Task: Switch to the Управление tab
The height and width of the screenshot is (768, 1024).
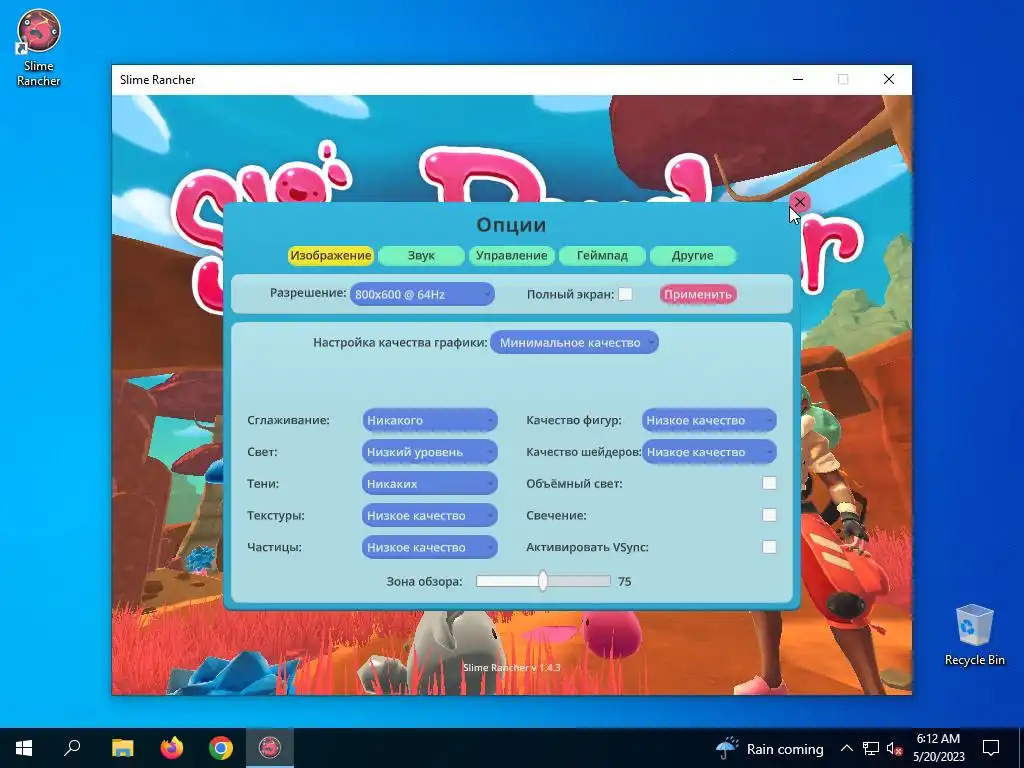Action: coord(511,255)
